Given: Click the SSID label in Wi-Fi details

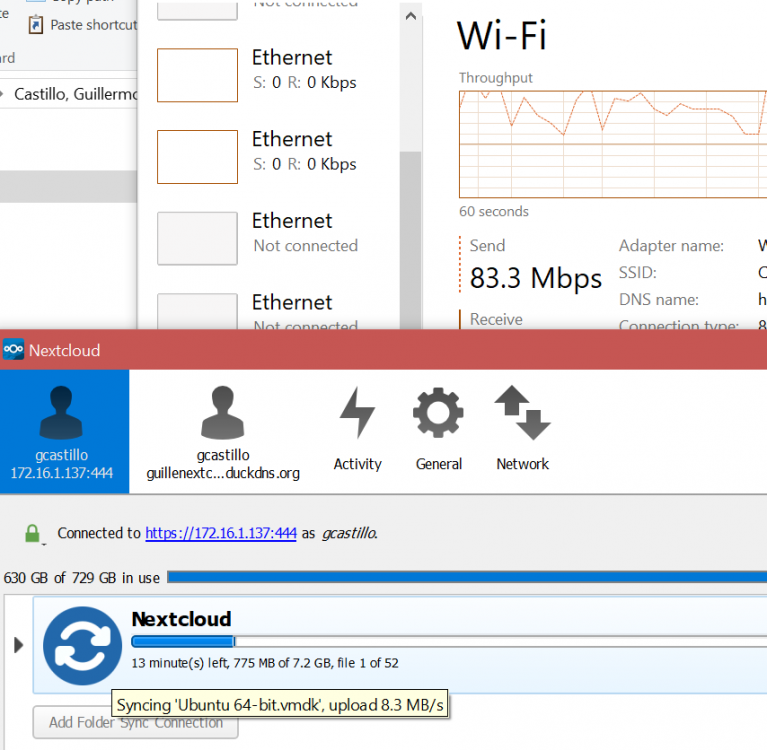Looking at the screenshot, I should (638, 272).
